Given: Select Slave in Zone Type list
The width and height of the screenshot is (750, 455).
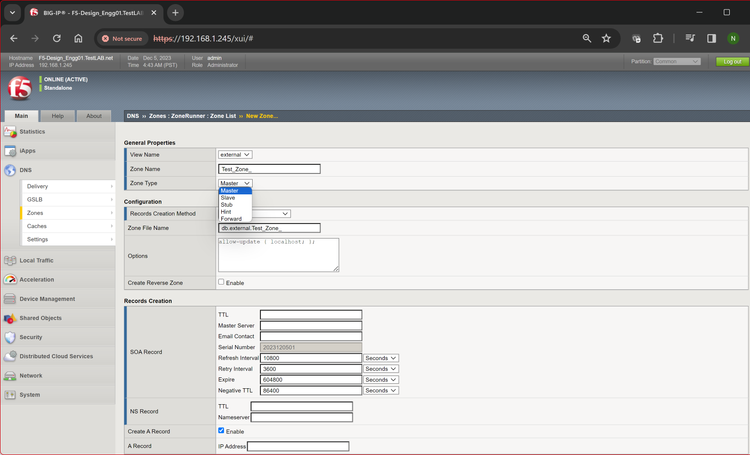Looking at the screenshot, I should [x=228, y=198].
